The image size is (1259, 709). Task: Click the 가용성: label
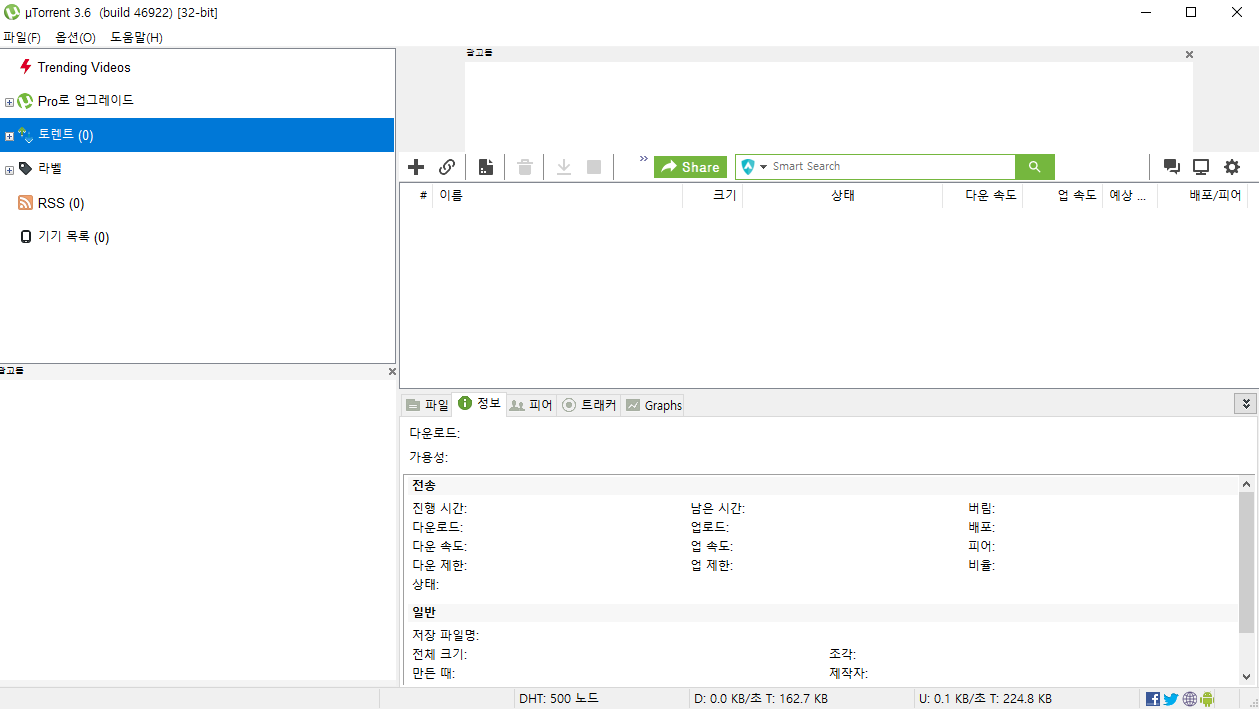pyautogui.click(x=429, y=457)
